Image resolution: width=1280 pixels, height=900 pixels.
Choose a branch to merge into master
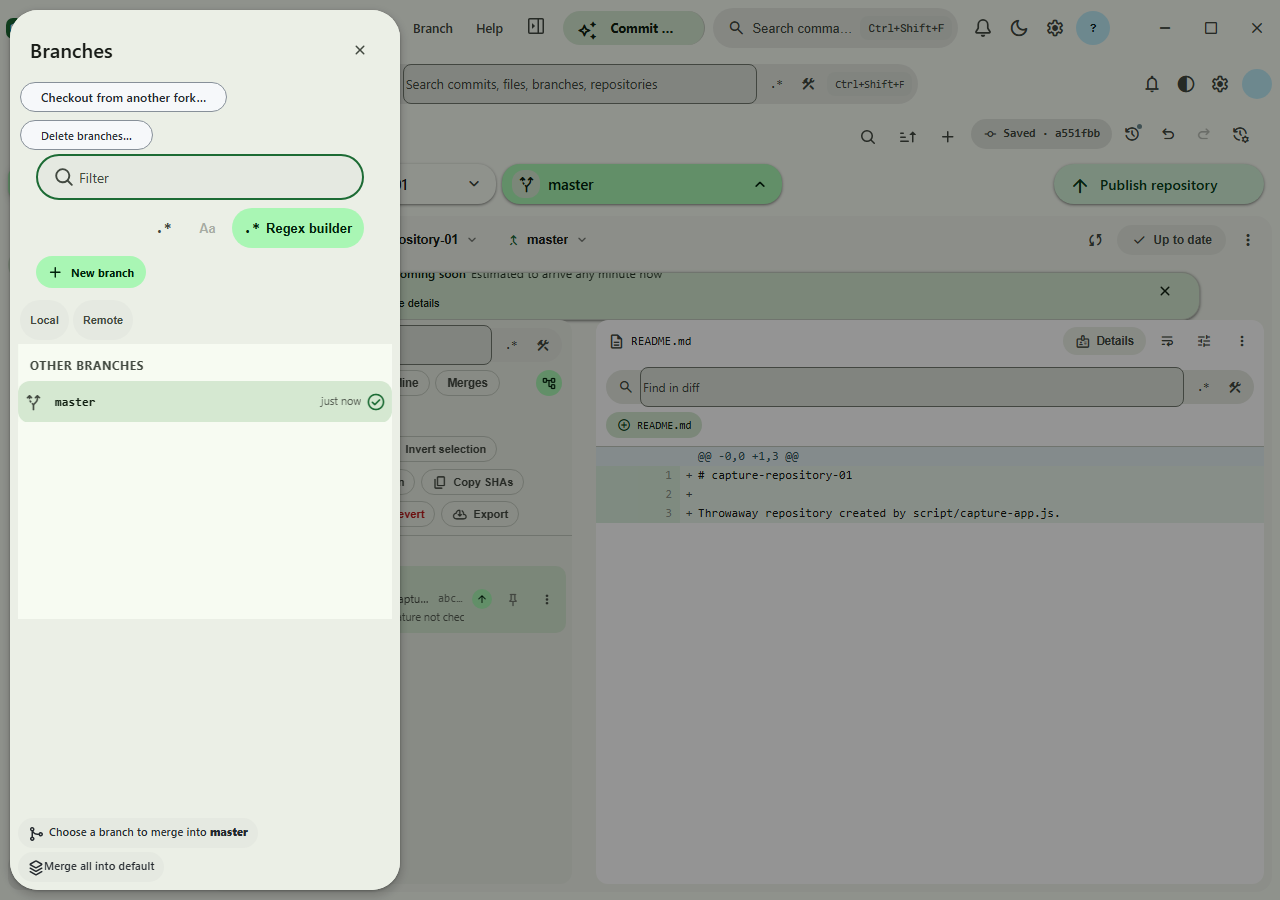[138, 832]
